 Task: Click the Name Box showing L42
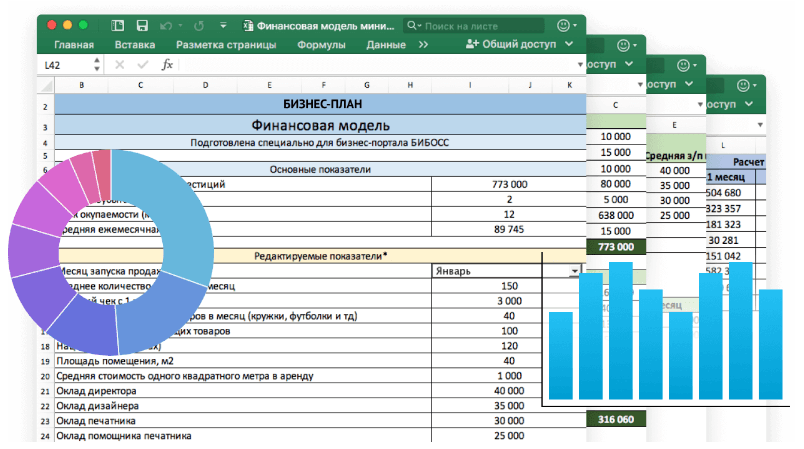(x=65, y=65)
